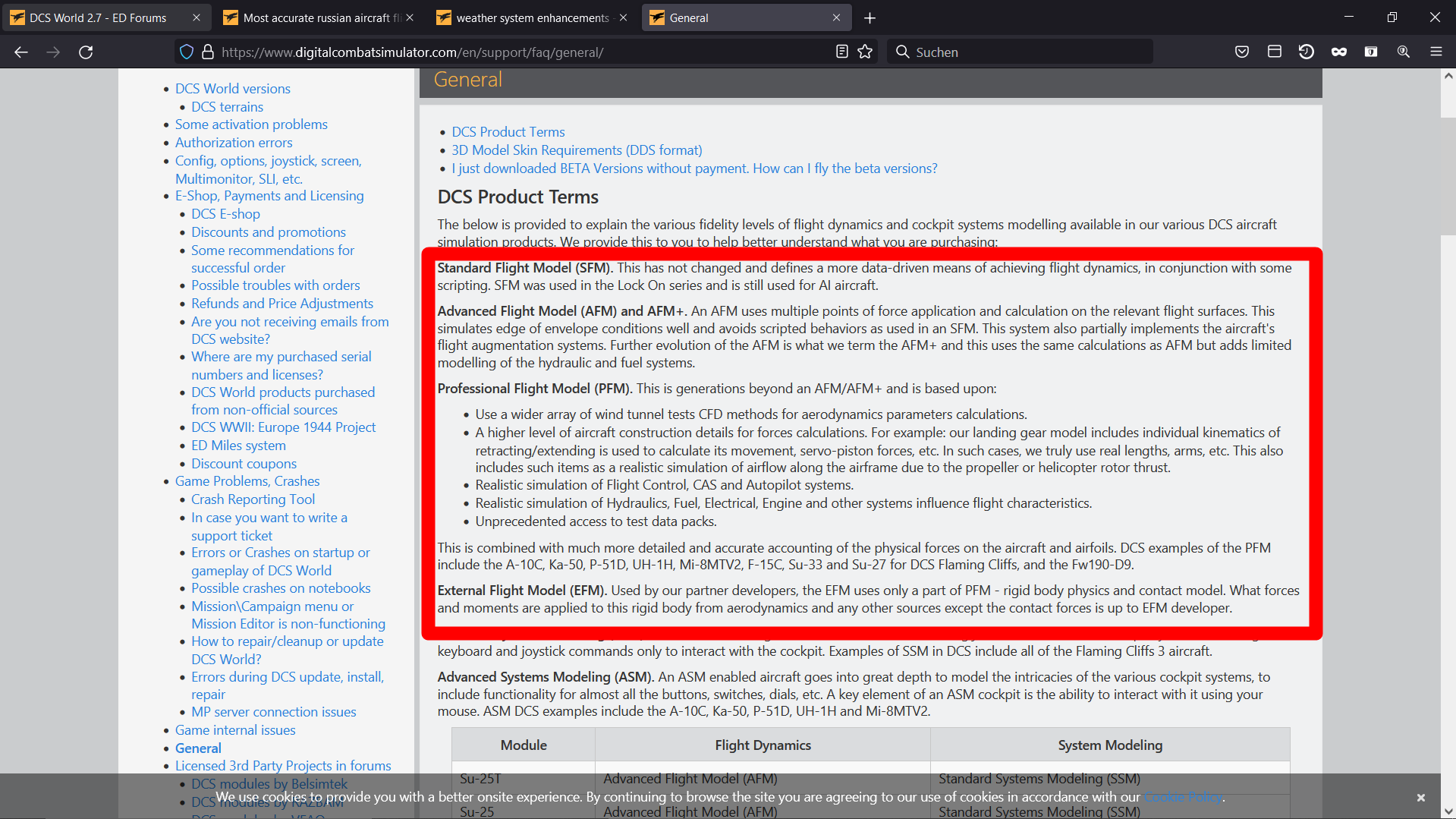Click the page scrollbar up arrow
Screen dimensions: 1456x819
point(1448,76)
